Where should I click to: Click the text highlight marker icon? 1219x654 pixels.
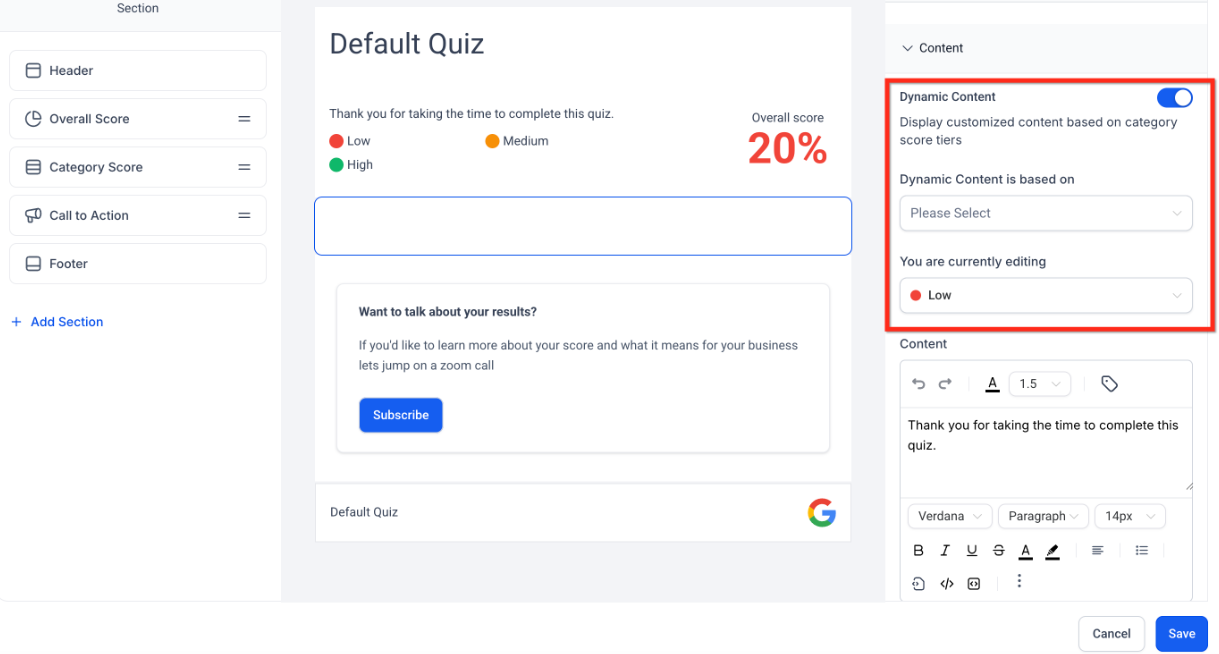1052,551
